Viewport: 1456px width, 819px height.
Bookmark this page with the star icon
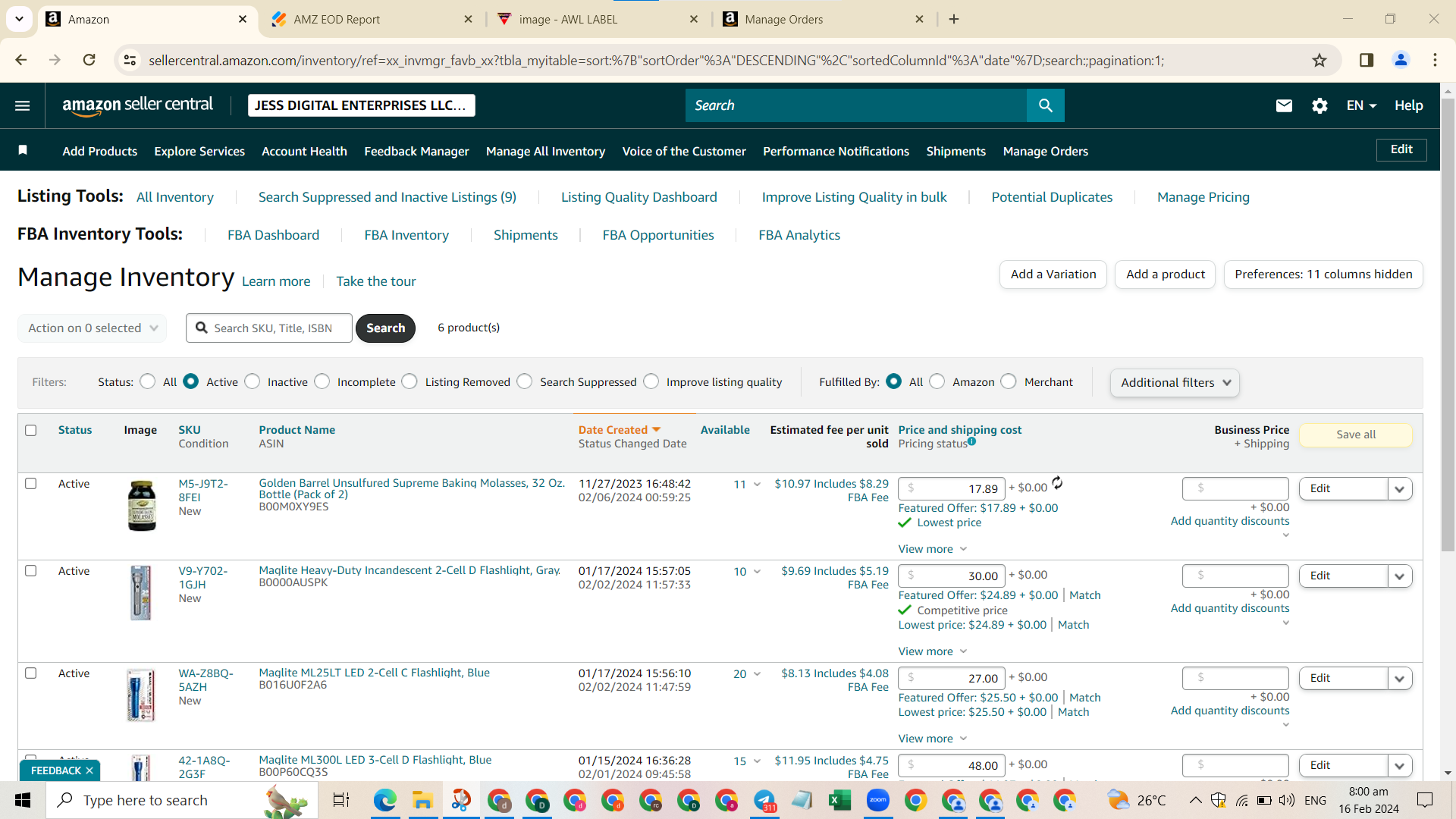[1319, 60]
